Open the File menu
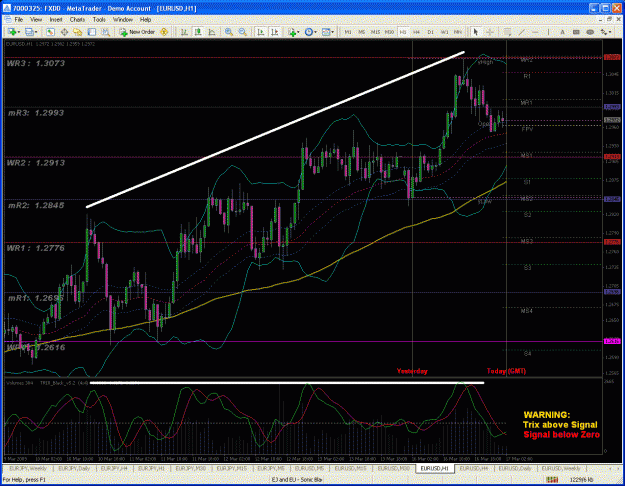The image size is (625, 486). [19, 19]
